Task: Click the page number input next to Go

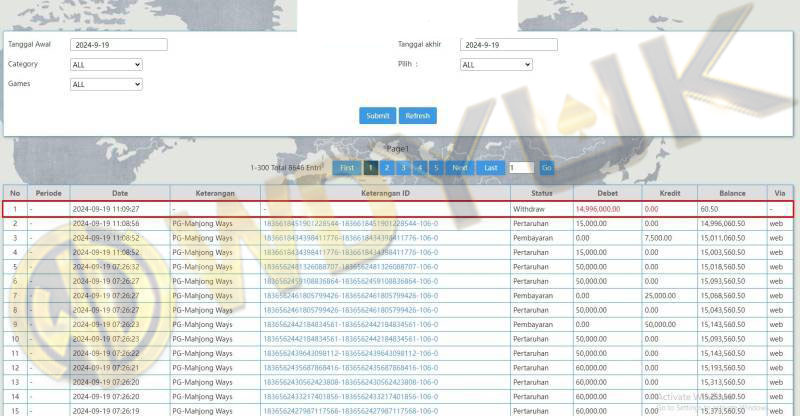Action: click(521, 168)
